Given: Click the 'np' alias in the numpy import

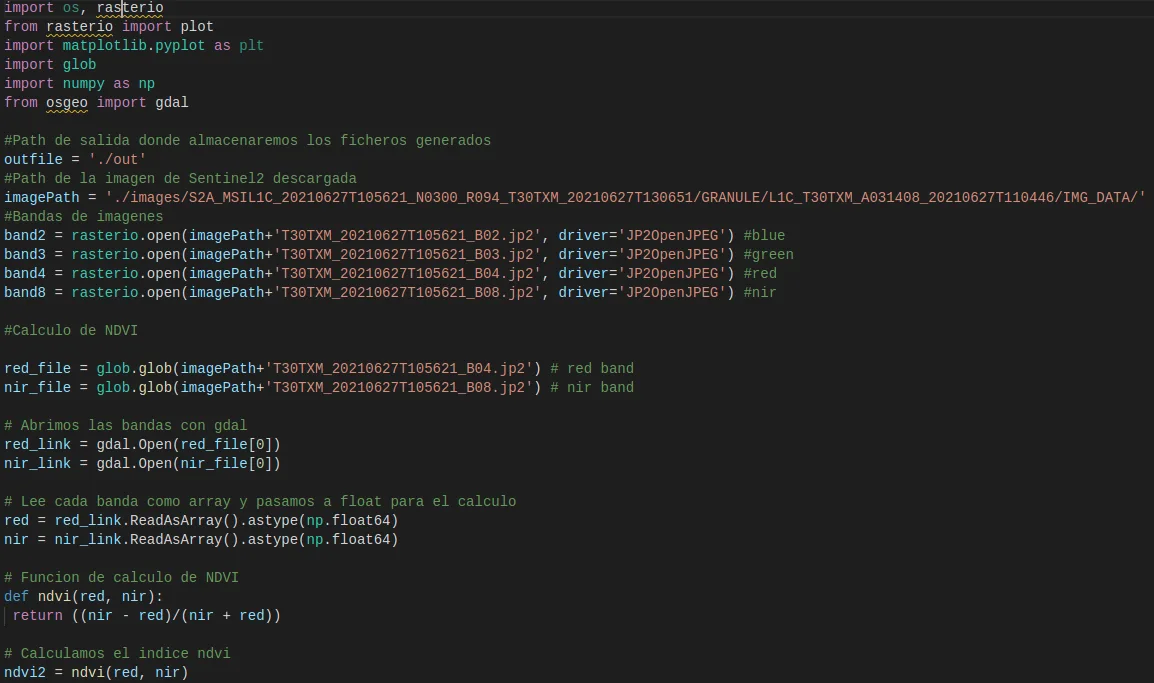Looking at the screenshot, I should coord(146,84).
